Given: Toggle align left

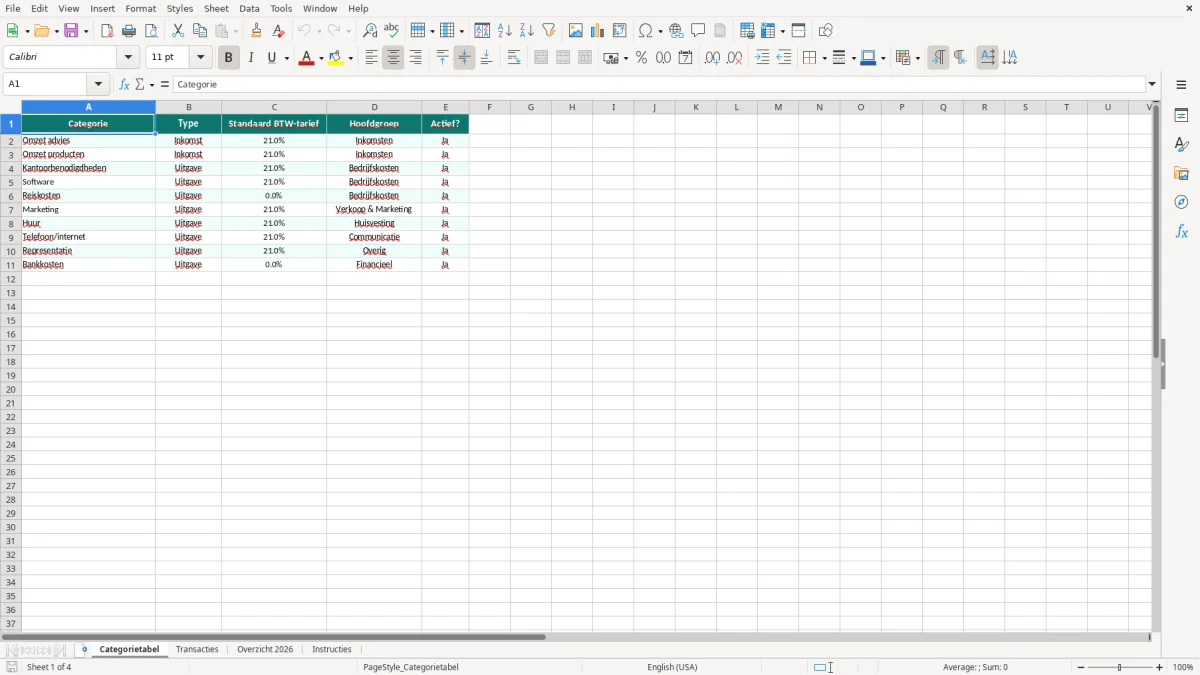Looking at the screenshot, I should click(371, 58).
